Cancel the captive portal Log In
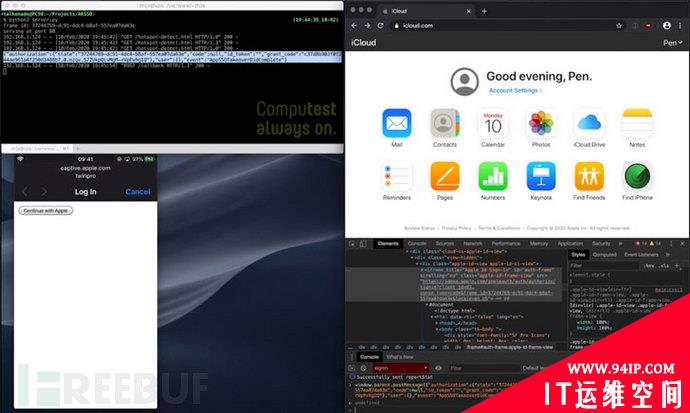This screenshot has width=690, height=413. tap(137, 192)
